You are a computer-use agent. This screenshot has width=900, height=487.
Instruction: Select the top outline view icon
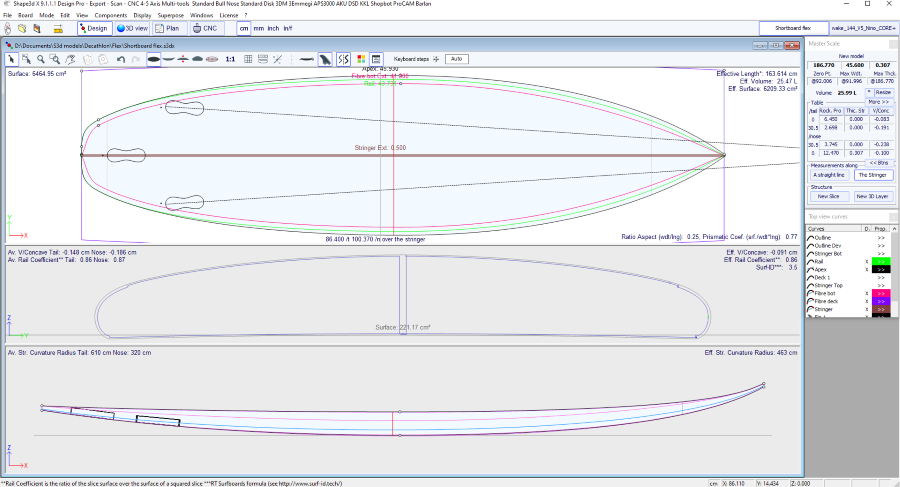(153, 60)
